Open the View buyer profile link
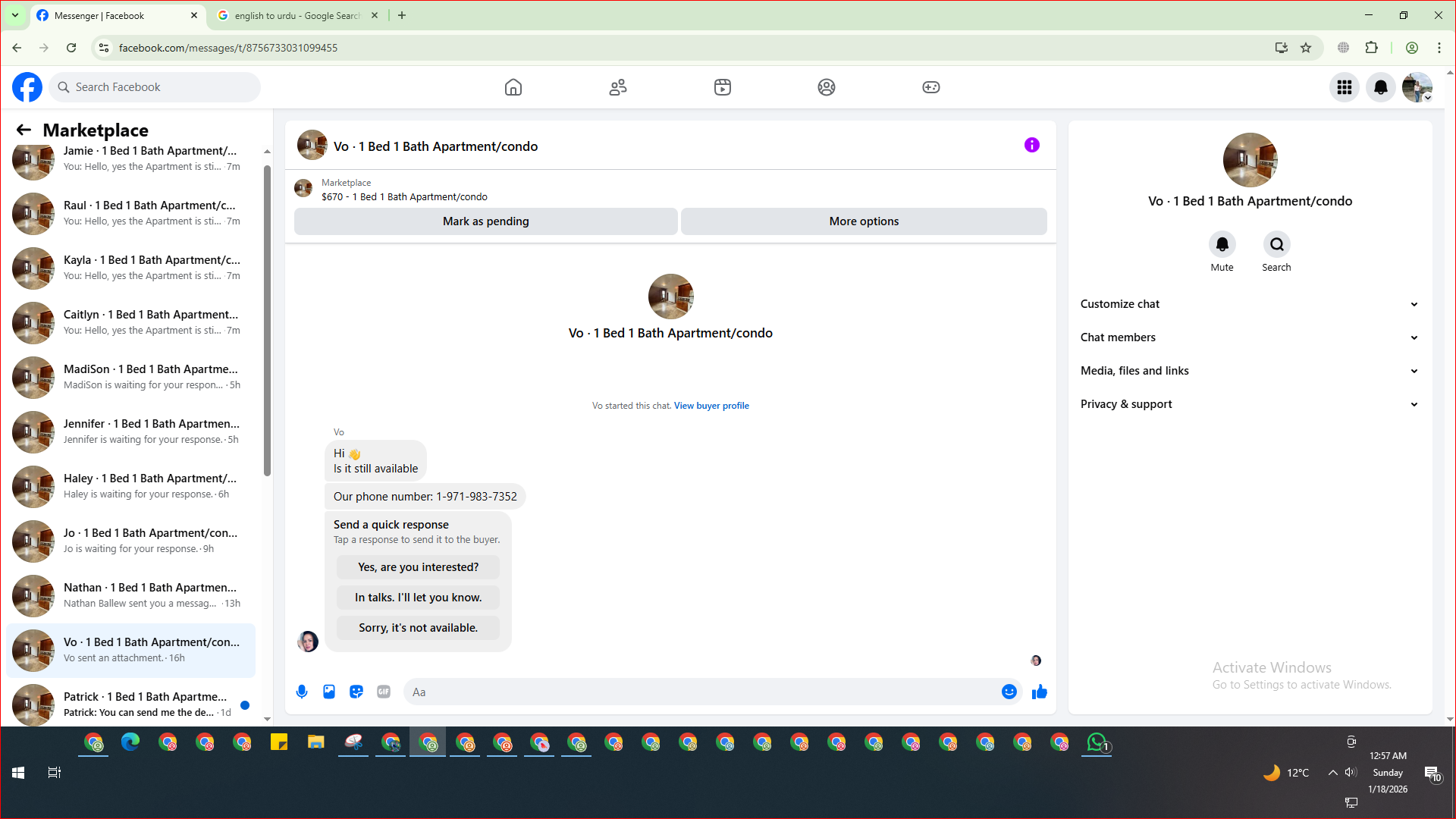This screenshot has width=1456, height=819. pyautogui.click(x=711, y=406)
